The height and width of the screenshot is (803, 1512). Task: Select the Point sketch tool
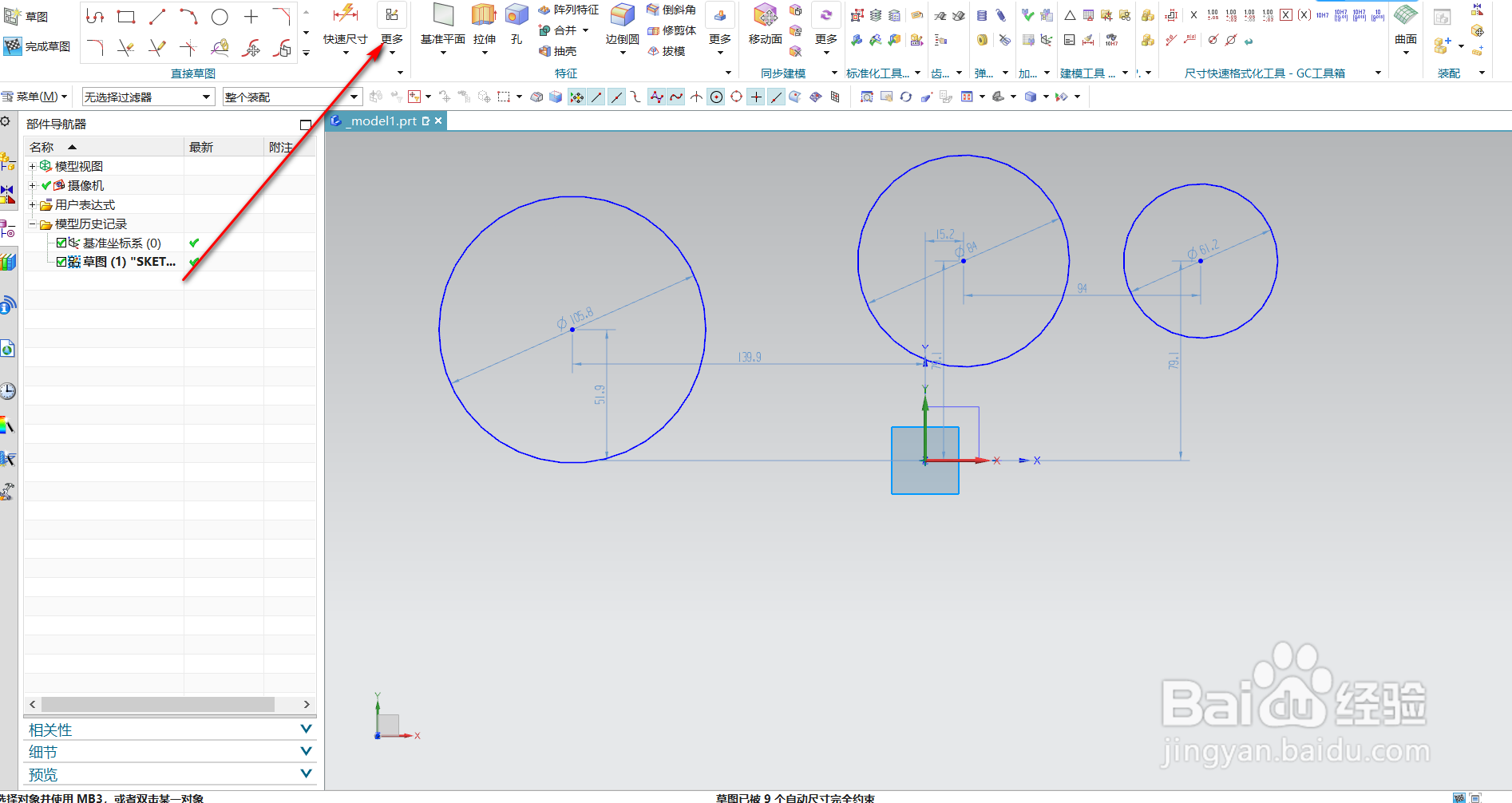pyautogui.click(x=251, y=17)
